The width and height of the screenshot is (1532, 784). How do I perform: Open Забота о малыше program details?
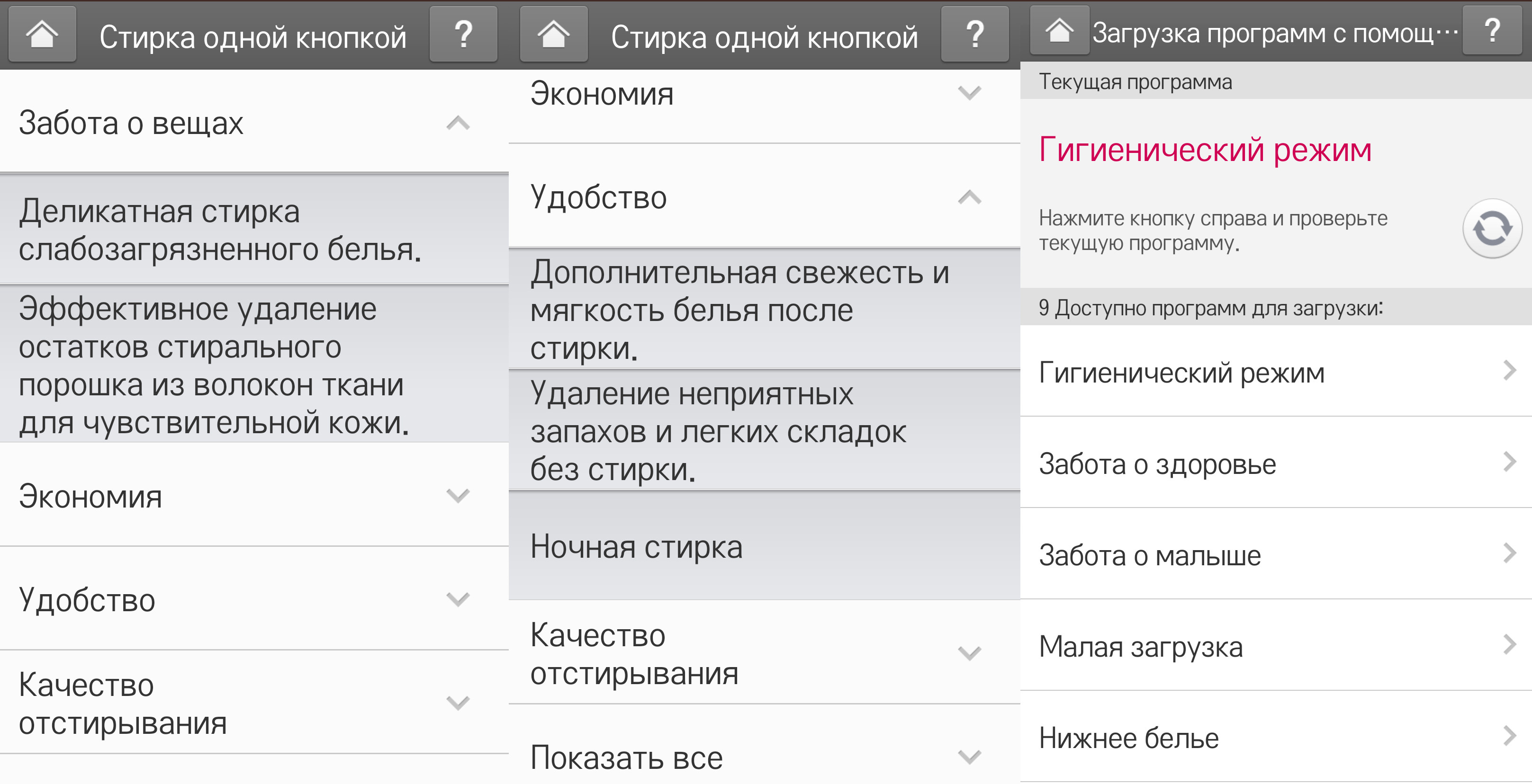coord(1249,555)
